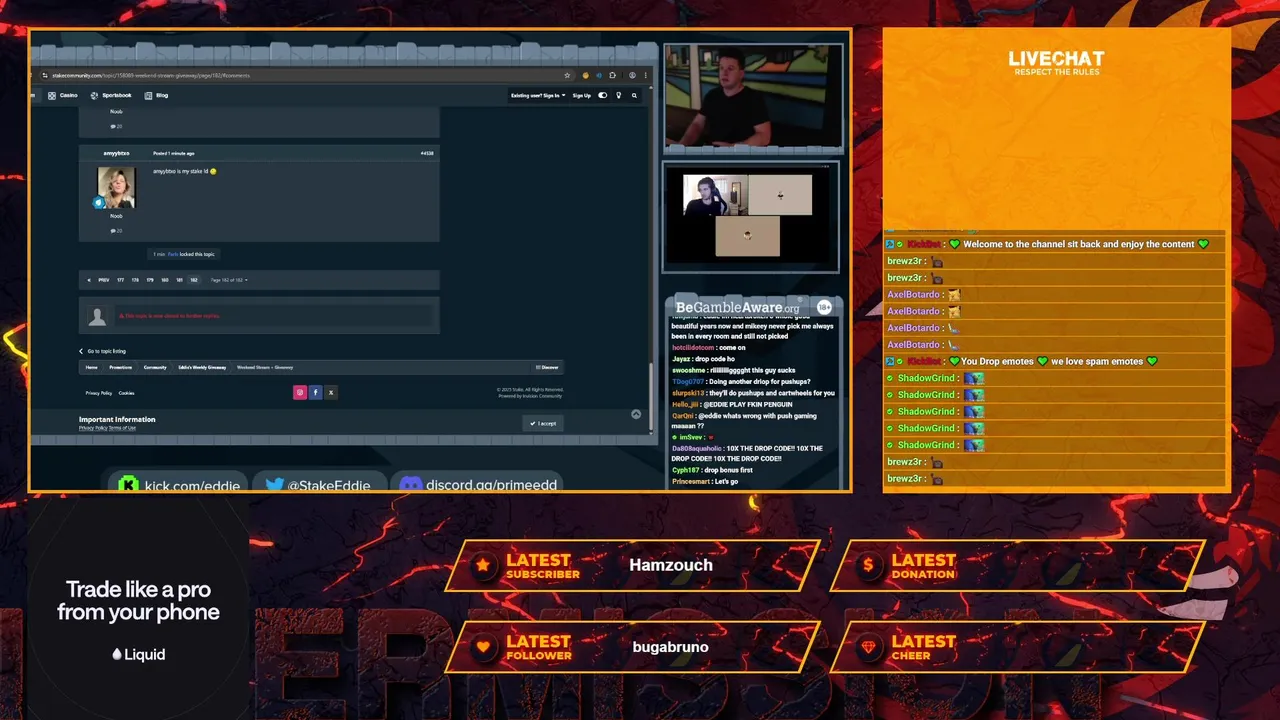Open the browser extensions puzzle icon
The width and height of the screenshot is (1280, 720).
[612, 75]
